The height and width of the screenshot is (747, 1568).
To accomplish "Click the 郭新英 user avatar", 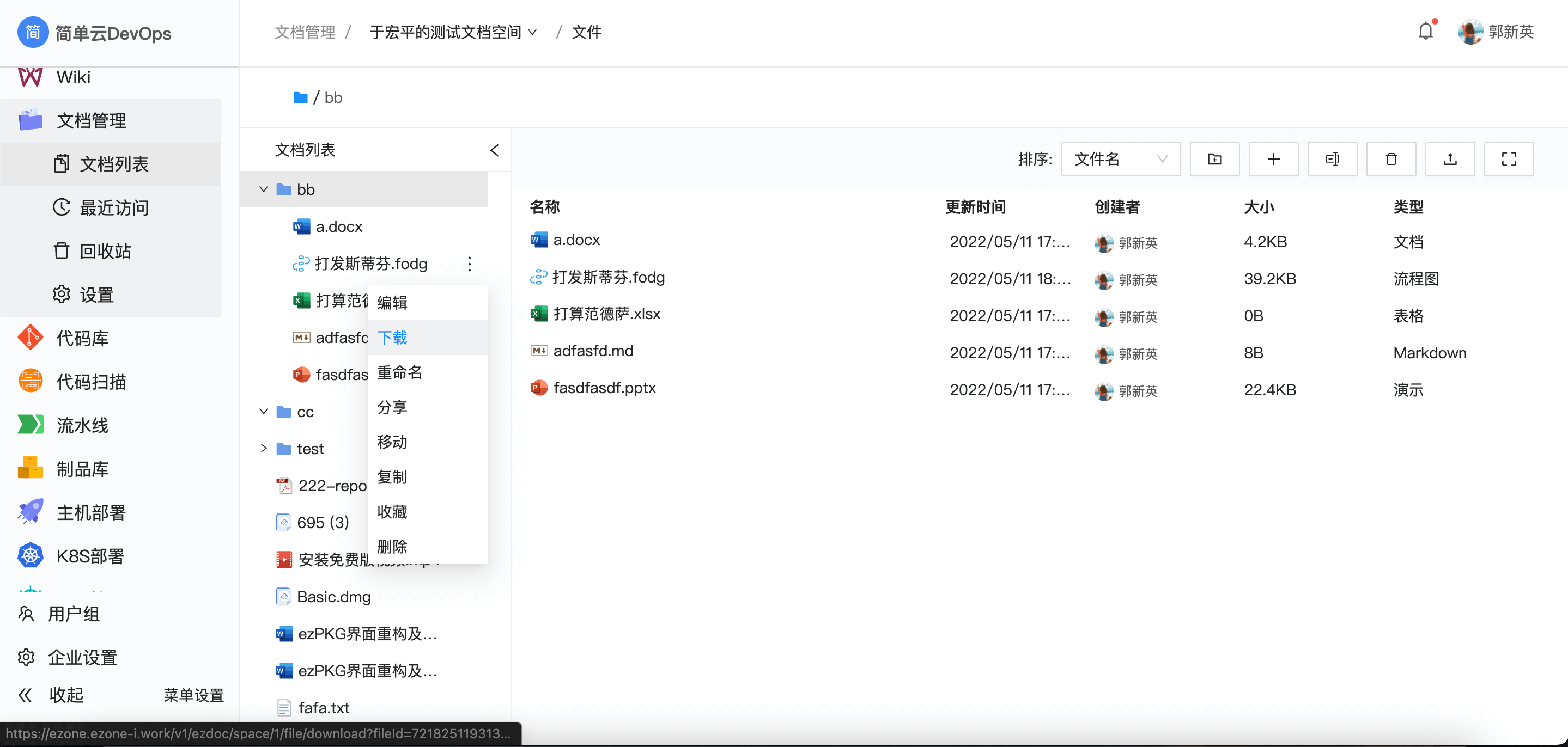I will (x=1471, y=31).
